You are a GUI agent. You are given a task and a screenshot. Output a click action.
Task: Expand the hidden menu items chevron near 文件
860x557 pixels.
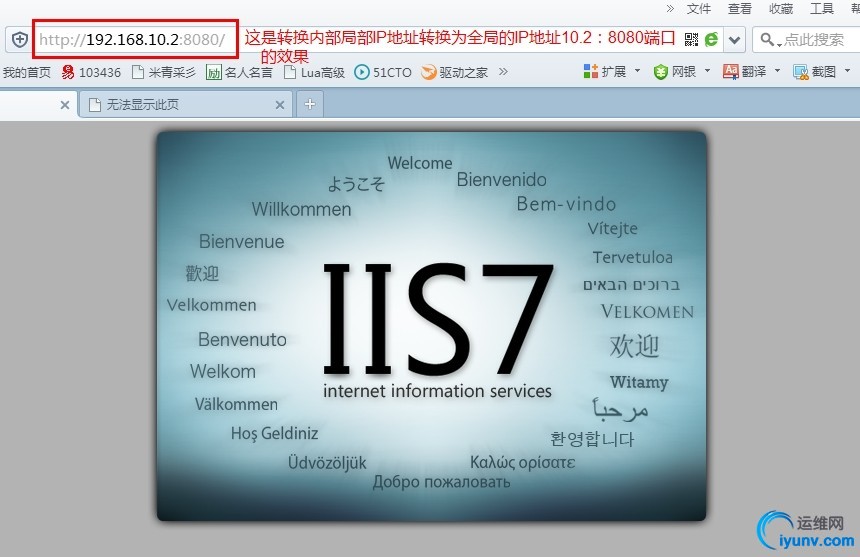[670, 8]
